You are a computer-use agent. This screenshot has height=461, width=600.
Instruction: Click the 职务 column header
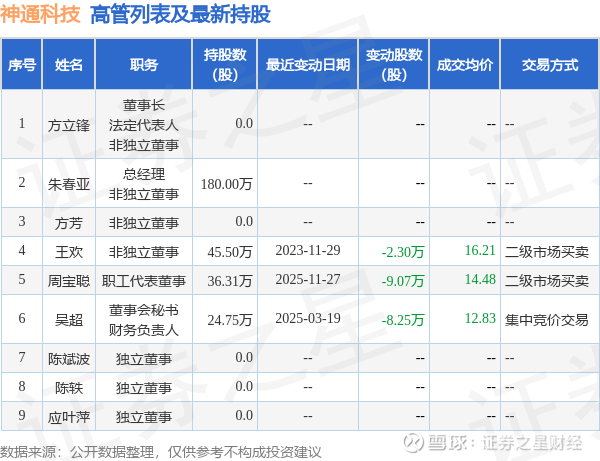[x=143, y=64]
